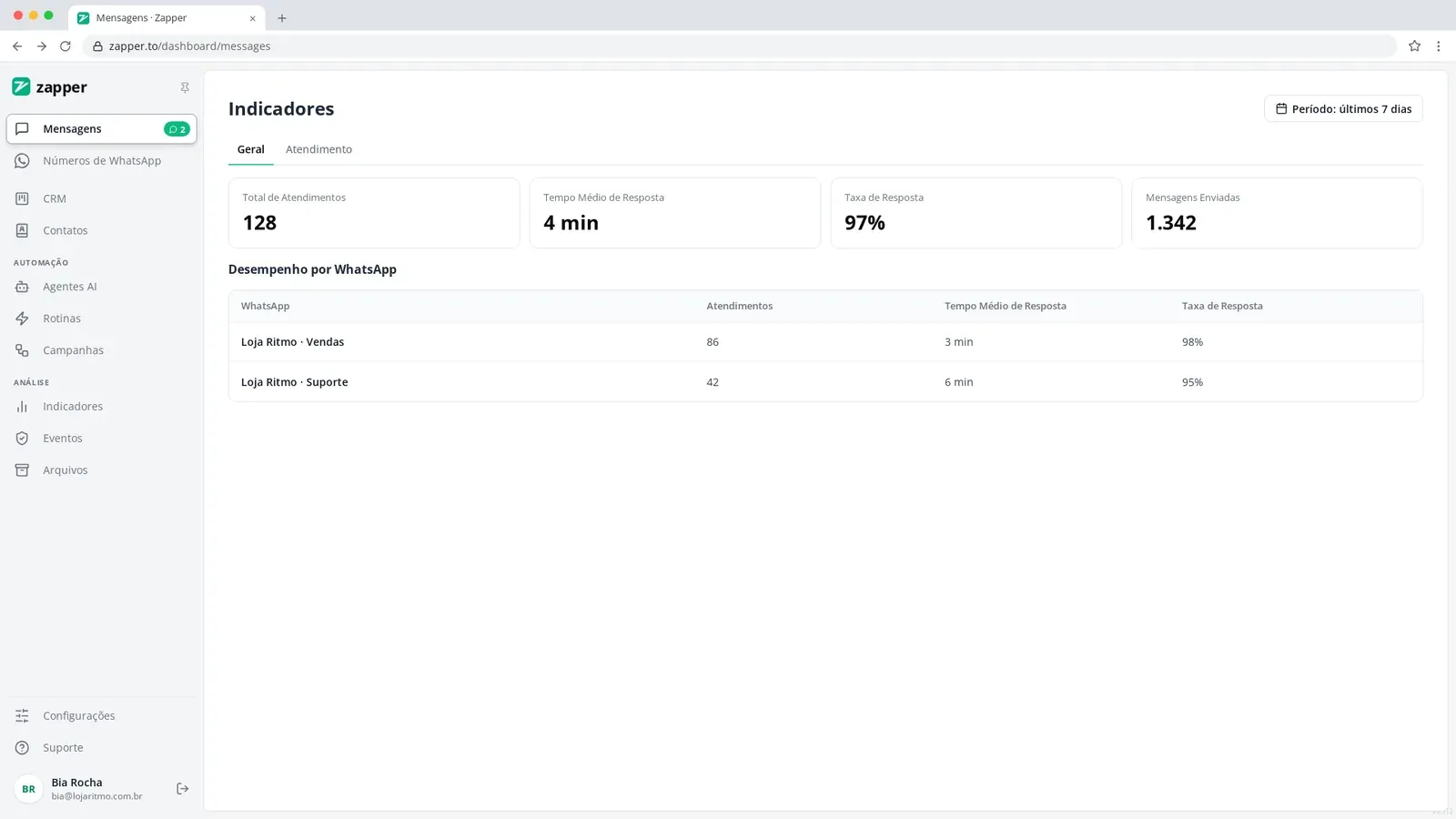1456x819 pixels.
Task: Open the period selector for últimos 7 dias
Action: [1343, 109]
